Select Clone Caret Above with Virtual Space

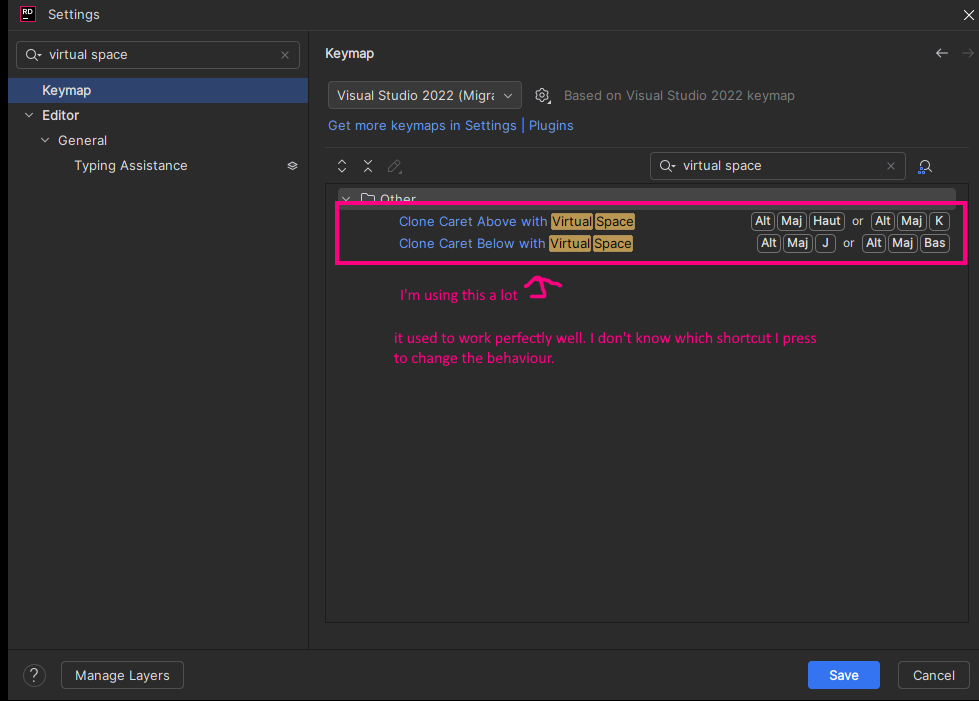(x=516, y=222)
